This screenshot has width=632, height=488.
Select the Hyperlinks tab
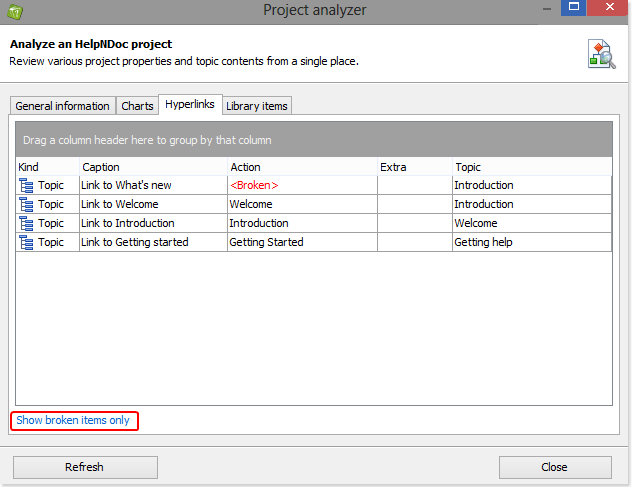coord(190,104)
